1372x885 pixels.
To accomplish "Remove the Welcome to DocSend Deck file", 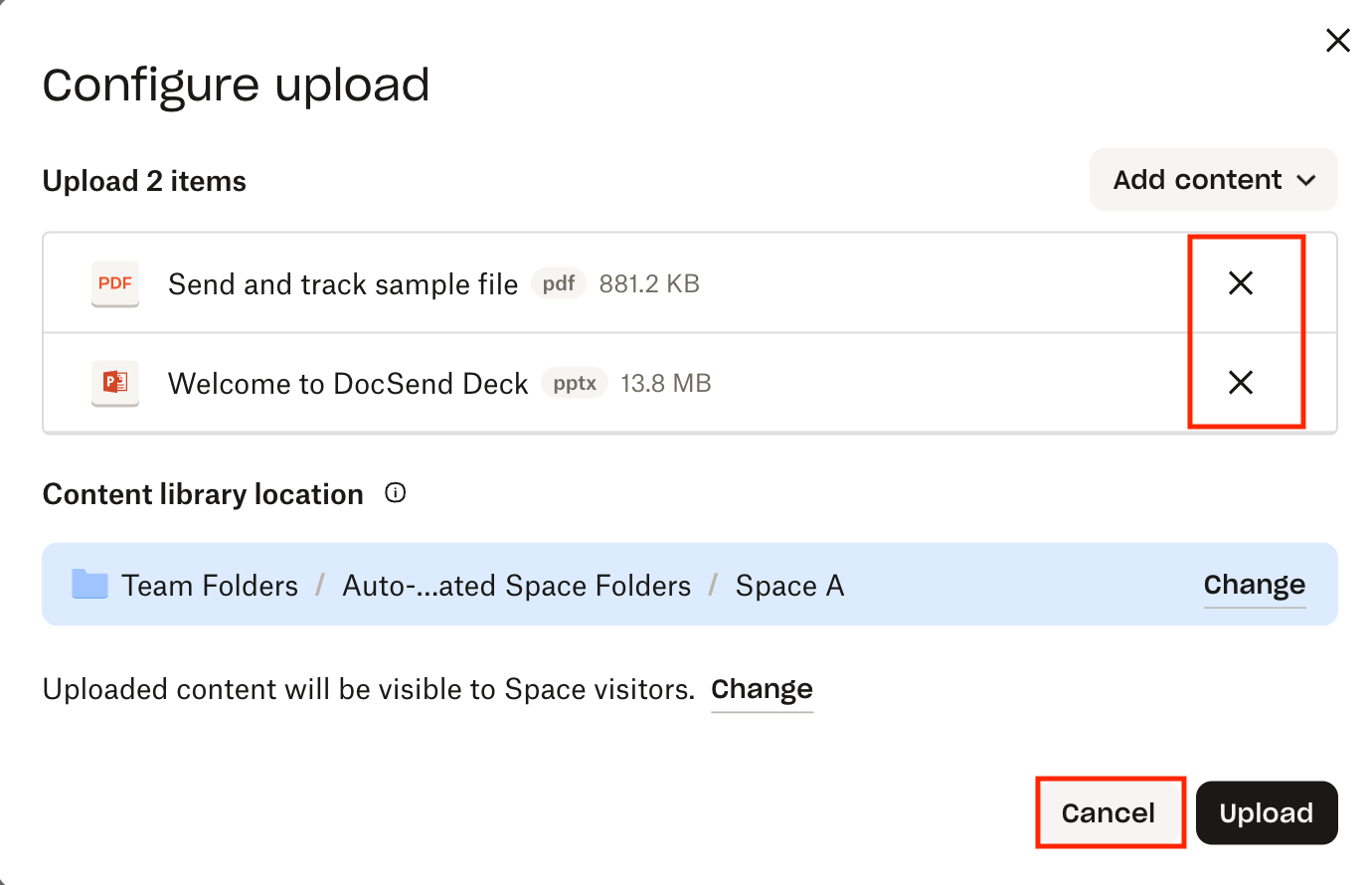I will point(1241,383).
